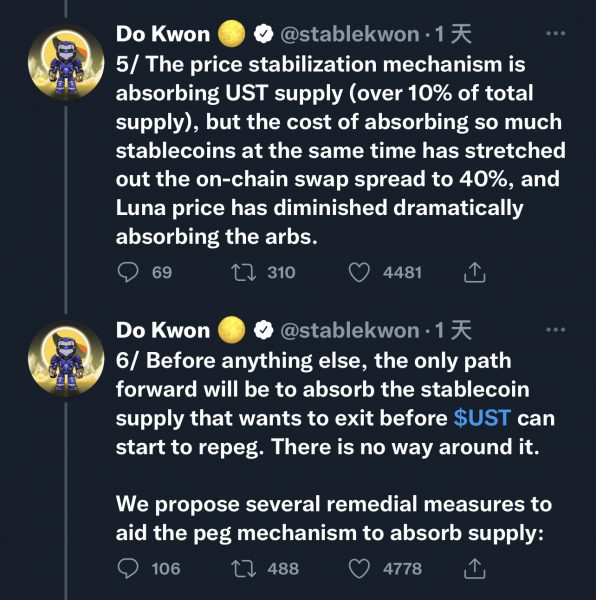
Task: Open Do Kwon's avatar on first tweet
Action: coord(66,62)
